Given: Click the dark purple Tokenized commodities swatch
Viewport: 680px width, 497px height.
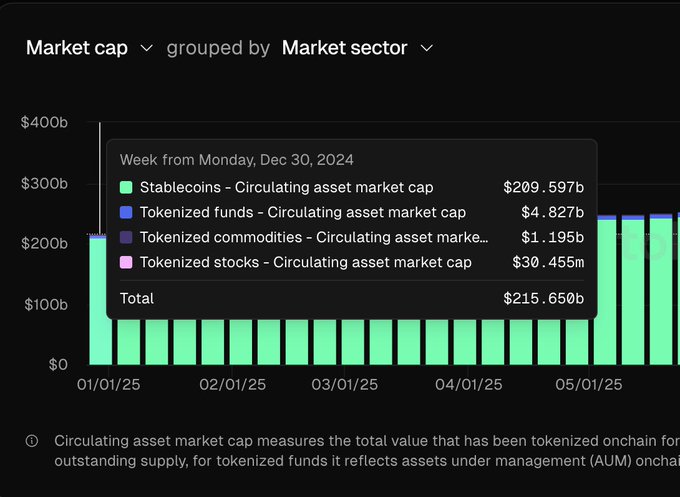Looking at the screenshot, I should tap(126, 237).
